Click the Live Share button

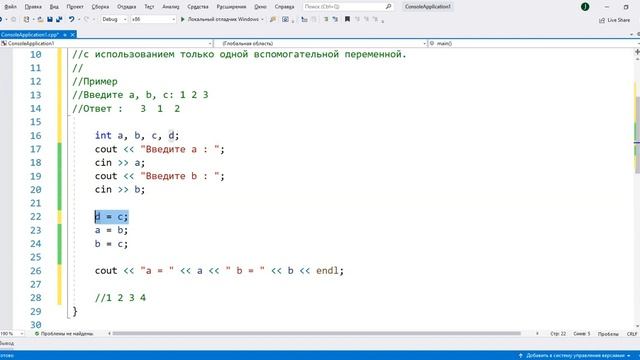click(614, 20)
